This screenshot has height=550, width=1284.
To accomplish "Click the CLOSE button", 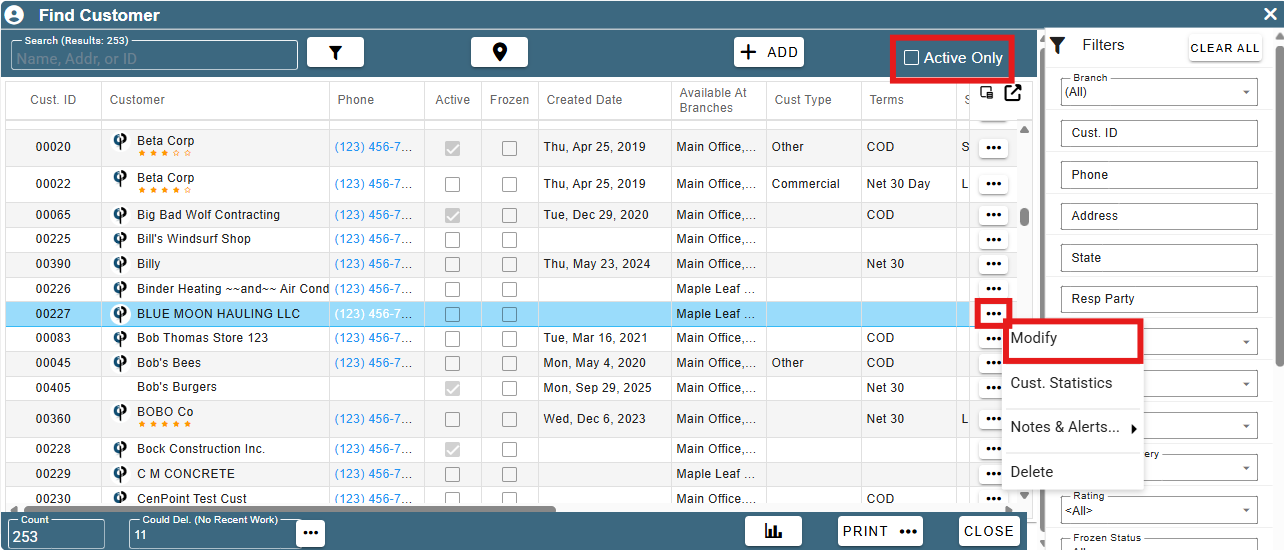I will point(989,531).
